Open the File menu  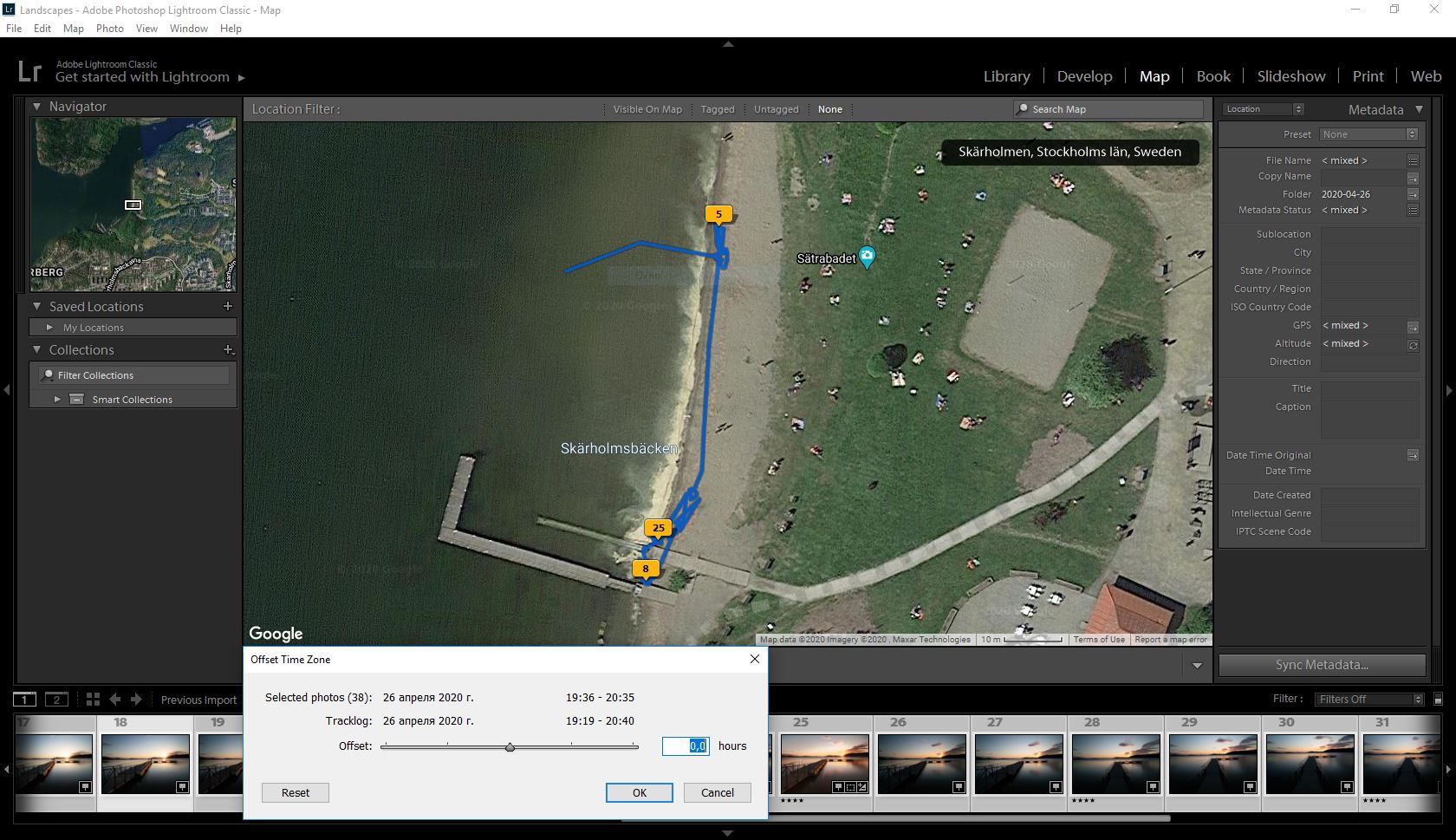click(14, 29)
